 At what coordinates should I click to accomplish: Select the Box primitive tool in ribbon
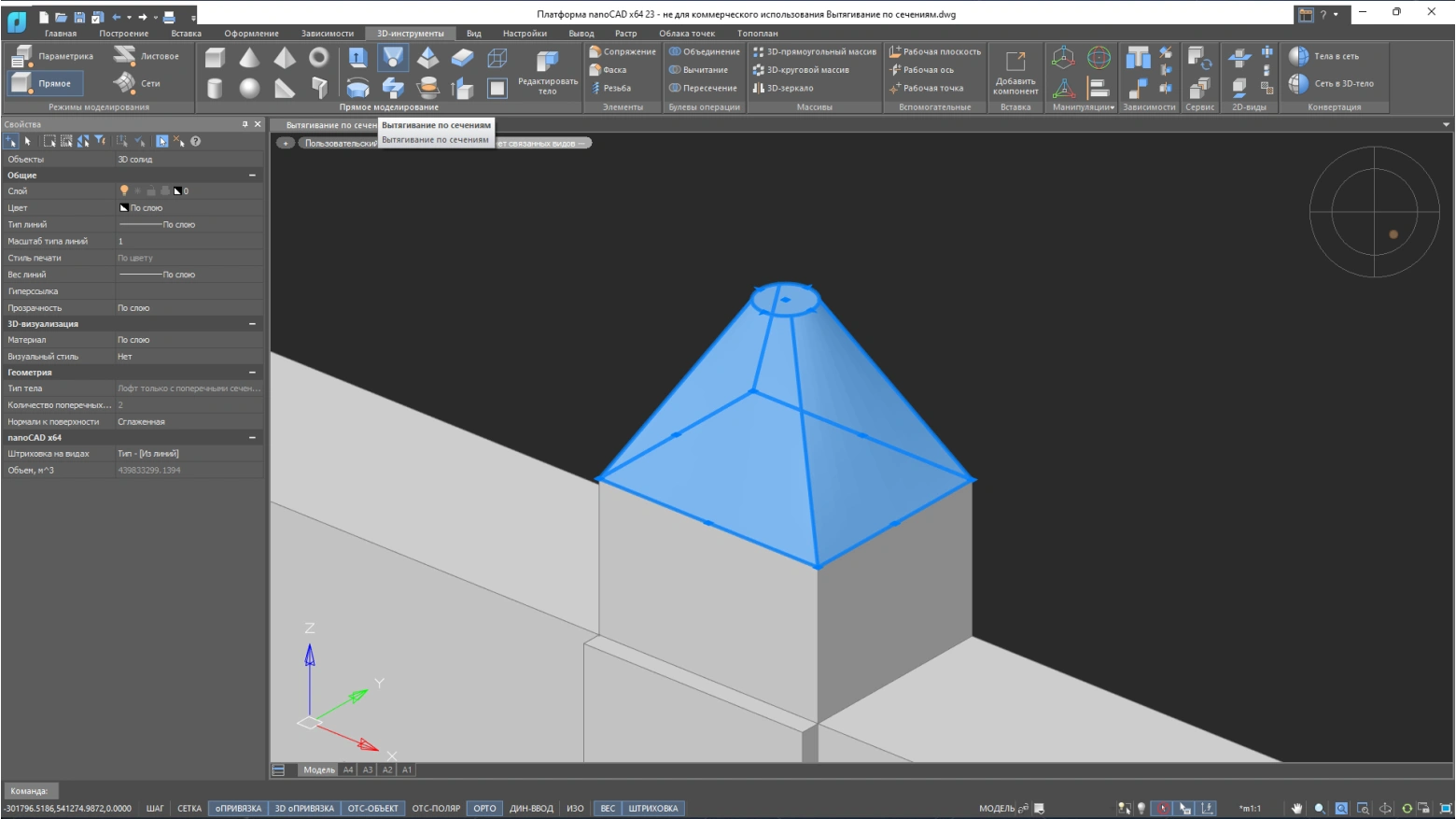point(215,58)
